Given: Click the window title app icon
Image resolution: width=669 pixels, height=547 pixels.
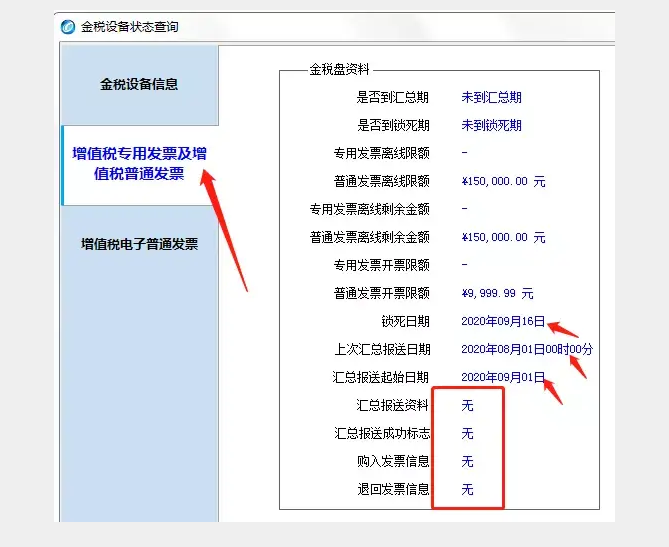Looking at the screenshot, I should tap(68, 27).
